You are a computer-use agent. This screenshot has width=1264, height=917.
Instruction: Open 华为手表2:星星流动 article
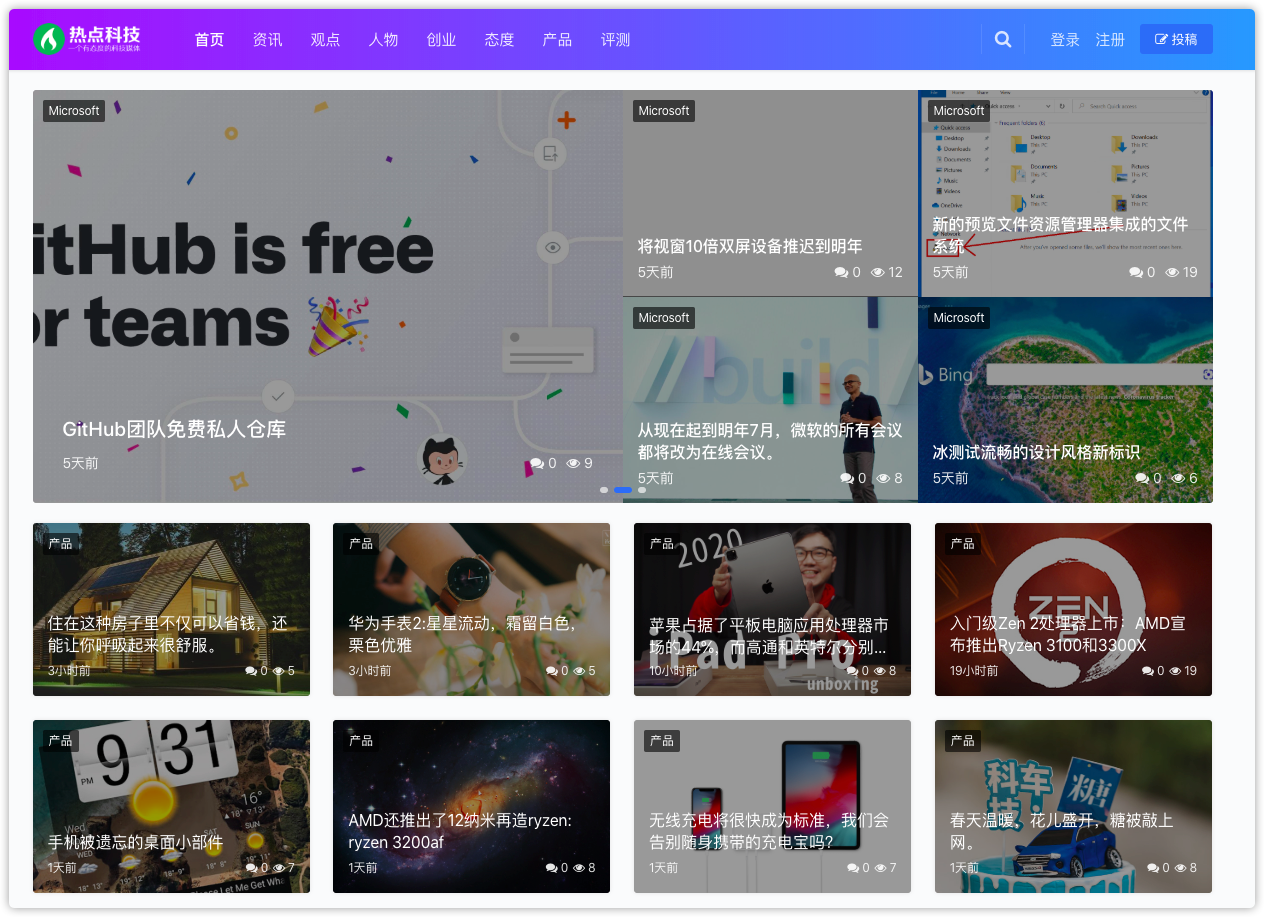pyautogui.click(x=463, y=634)
